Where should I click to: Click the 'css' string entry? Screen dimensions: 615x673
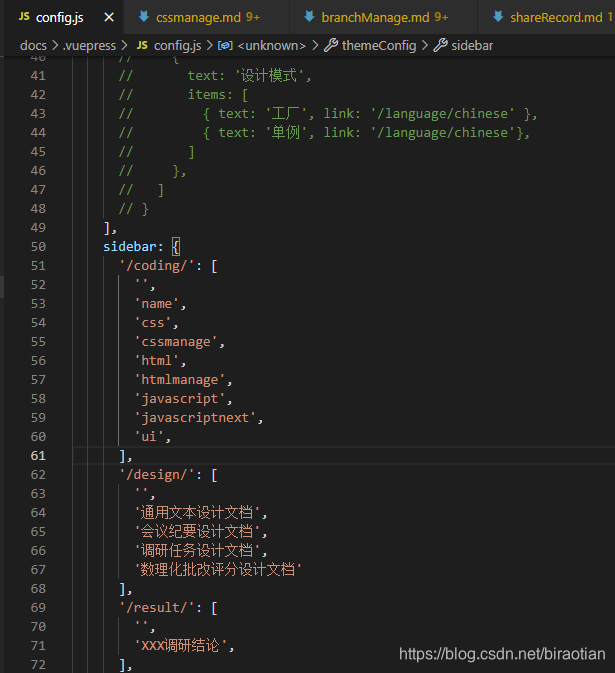coord(153,323)
